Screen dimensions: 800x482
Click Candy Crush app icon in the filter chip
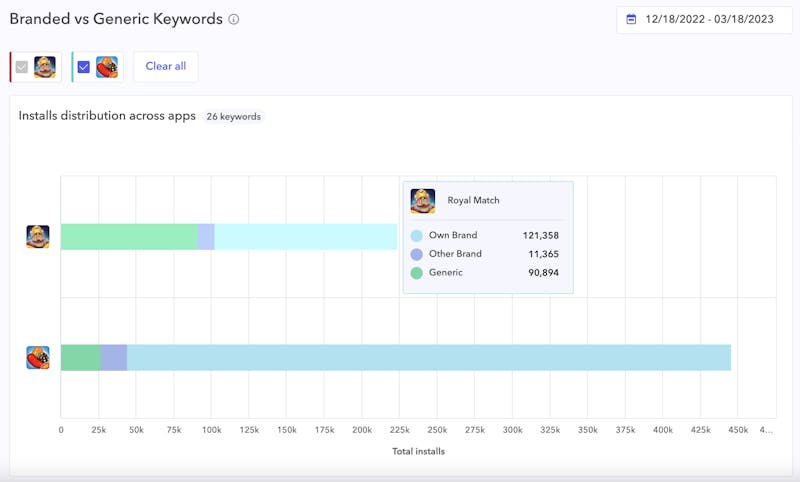(107, 67)
